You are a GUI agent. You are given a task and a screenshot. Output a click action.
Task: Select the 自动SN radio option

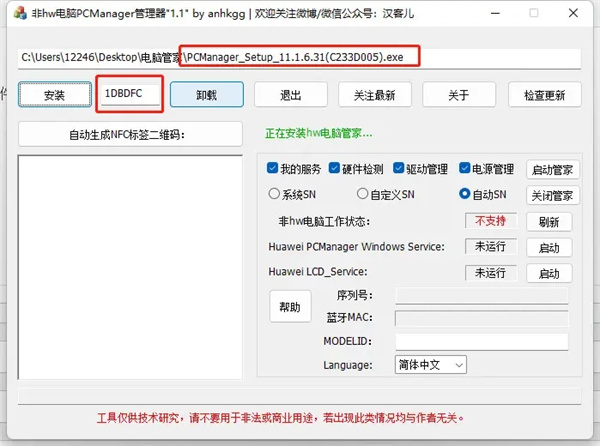[465, 194]
